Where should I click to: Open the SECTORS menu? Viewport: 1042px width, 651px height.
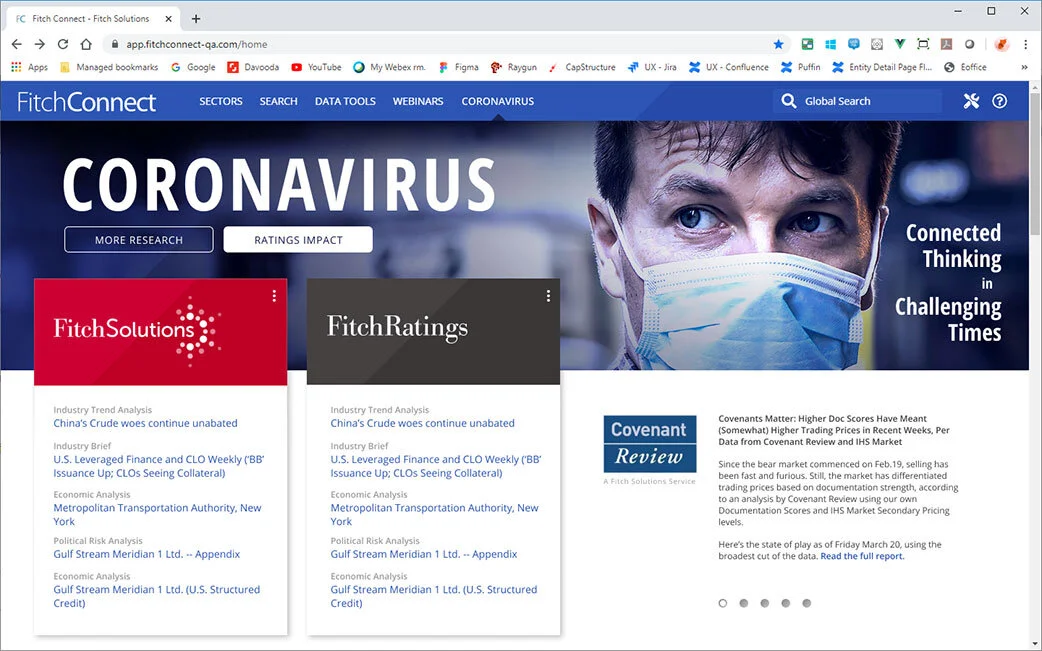click(x=221, y=101)
